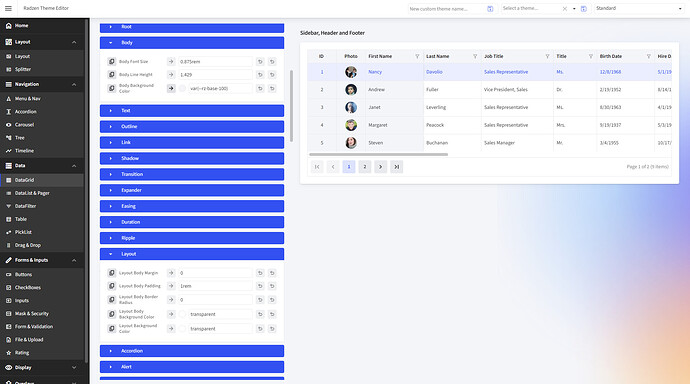Open the Job Title column filter
Viewport: 690px width, 384px height.
tap(547, 56)
